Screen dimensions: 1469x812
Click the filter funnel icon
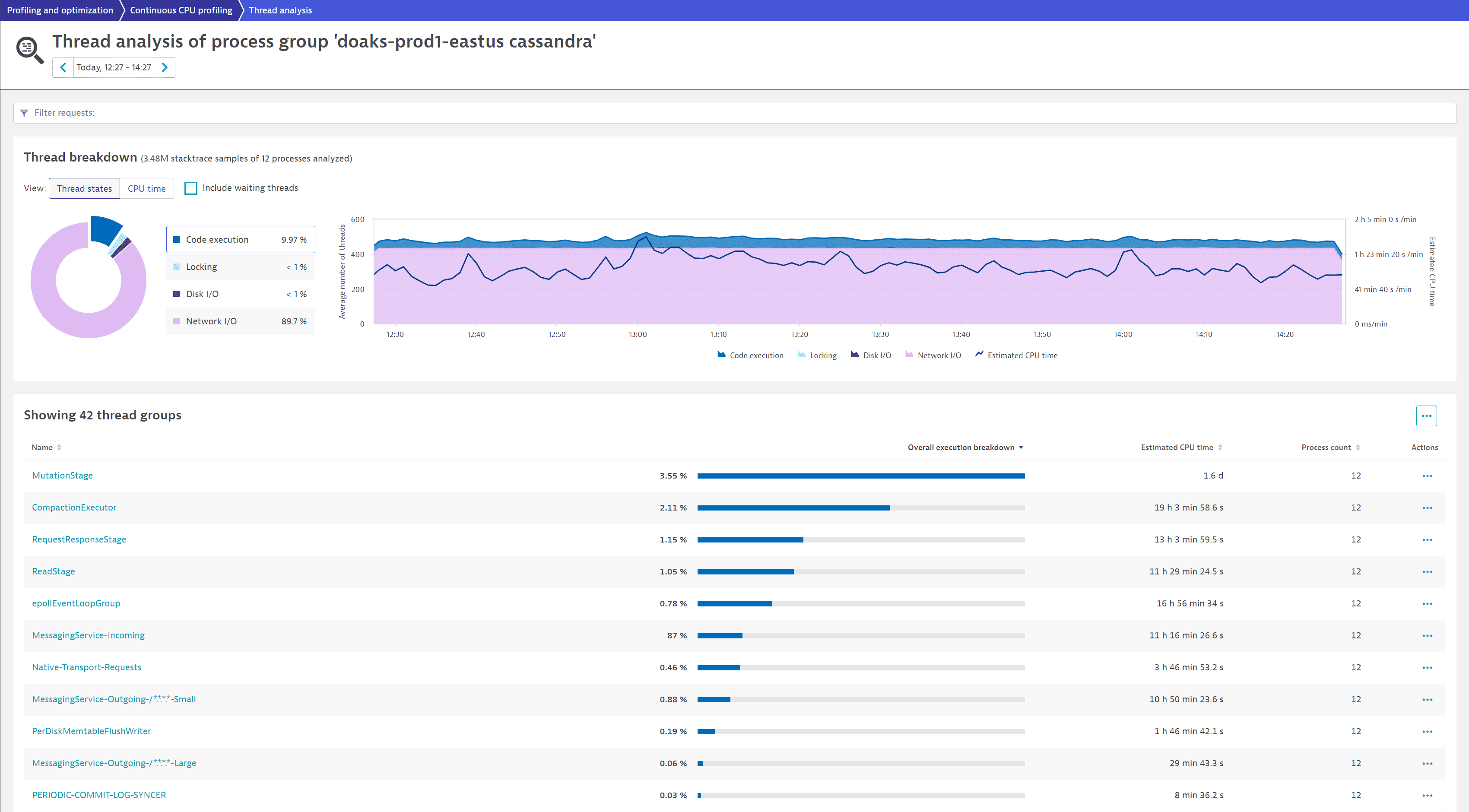[24, 113]
